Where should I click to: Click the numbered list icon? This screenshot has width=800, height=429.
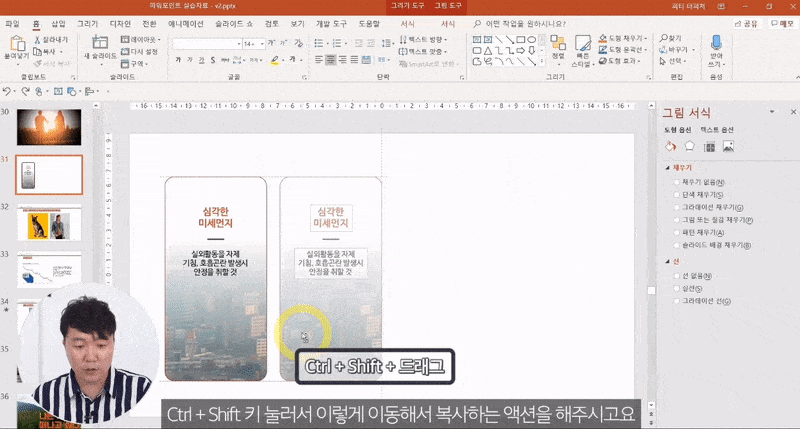(x=337, y=43)
